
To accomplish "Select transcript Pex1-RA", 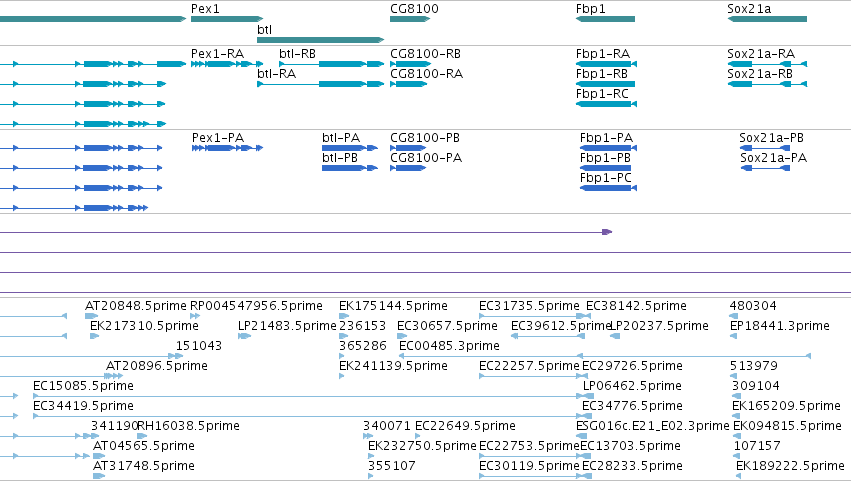I will (227, 64).
